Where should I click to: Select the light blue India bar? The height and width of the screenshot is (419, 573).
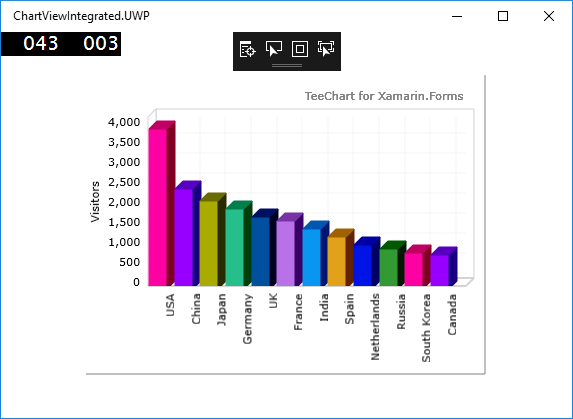tap(312, 257)
